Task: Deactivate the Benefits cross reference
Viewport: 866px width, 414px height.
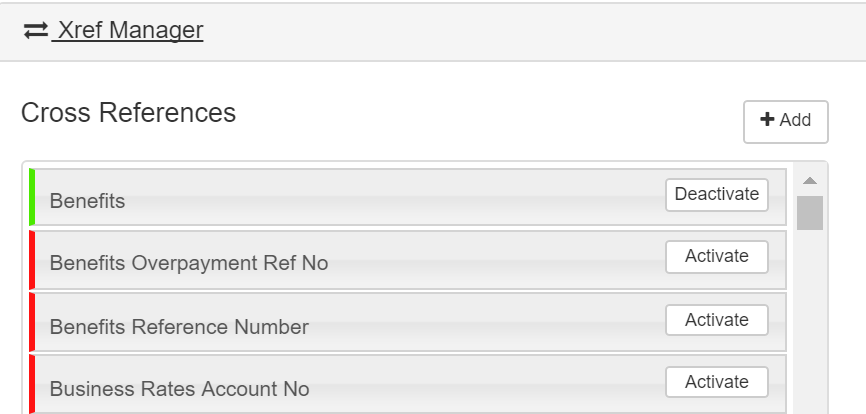Action: [716, 195]
